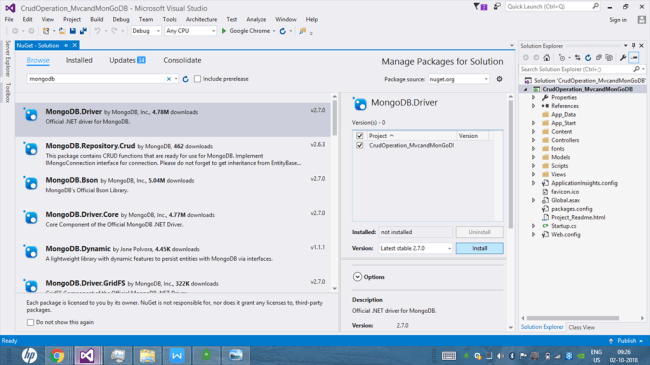Click Solution Explorer Preview Selected Items icon
Viewport: 650px width, 365px height.
pos(634,58)
